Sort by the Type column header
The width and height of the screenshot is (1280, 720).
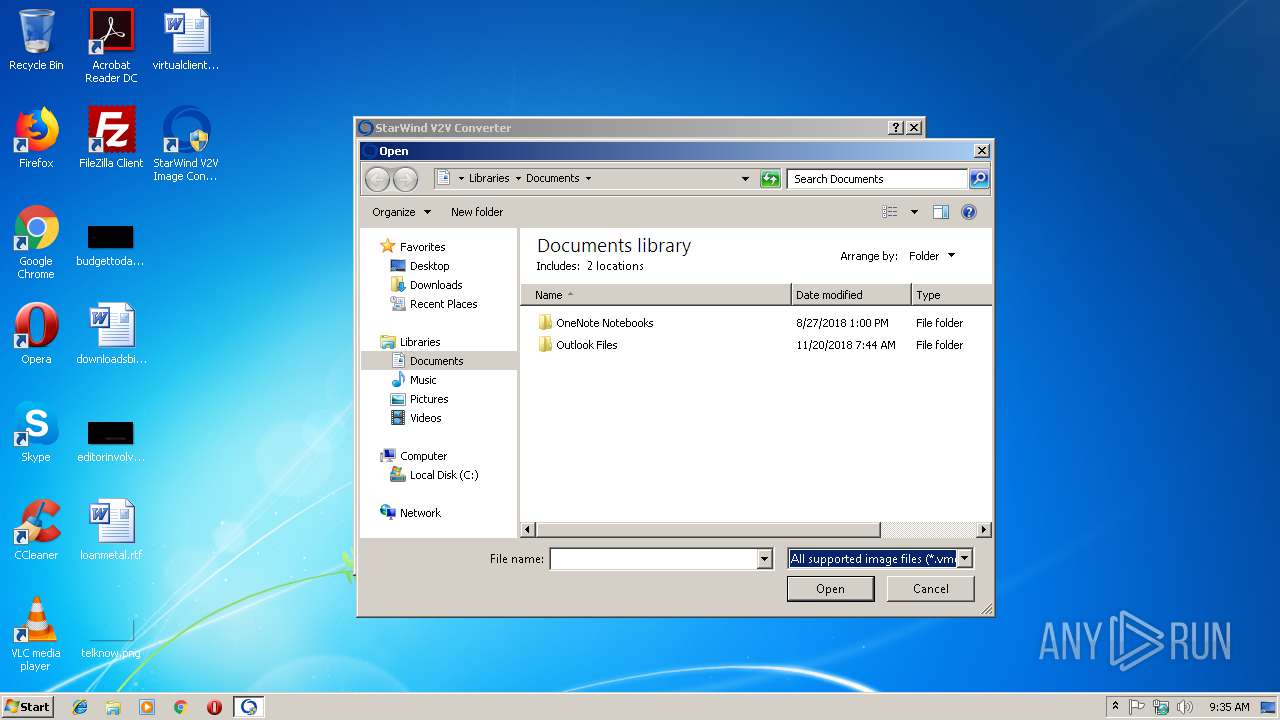pos(951,295)
